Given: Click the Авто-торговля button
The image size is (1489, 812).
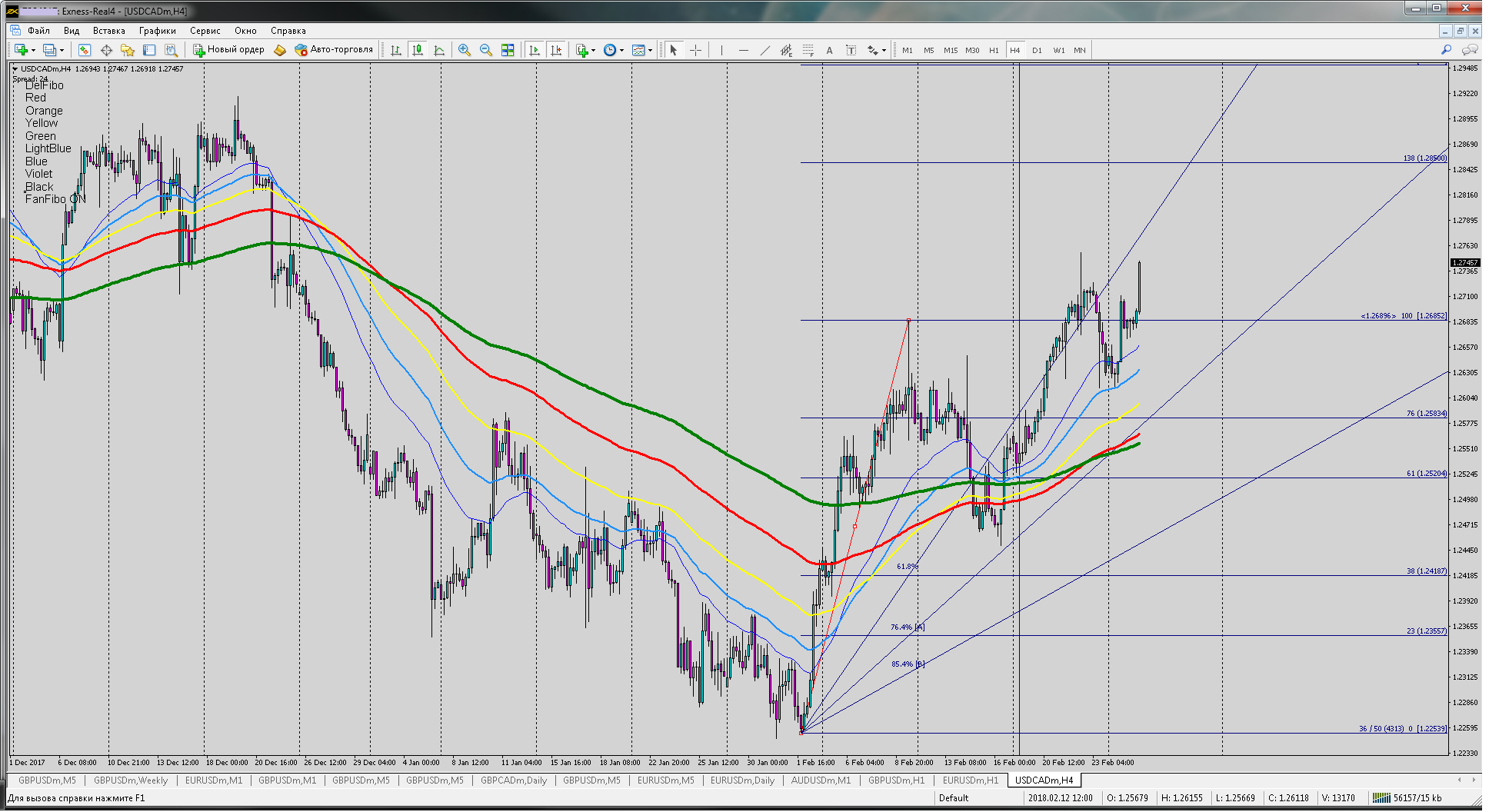Looking at the screenshot, I should point(334,50).
